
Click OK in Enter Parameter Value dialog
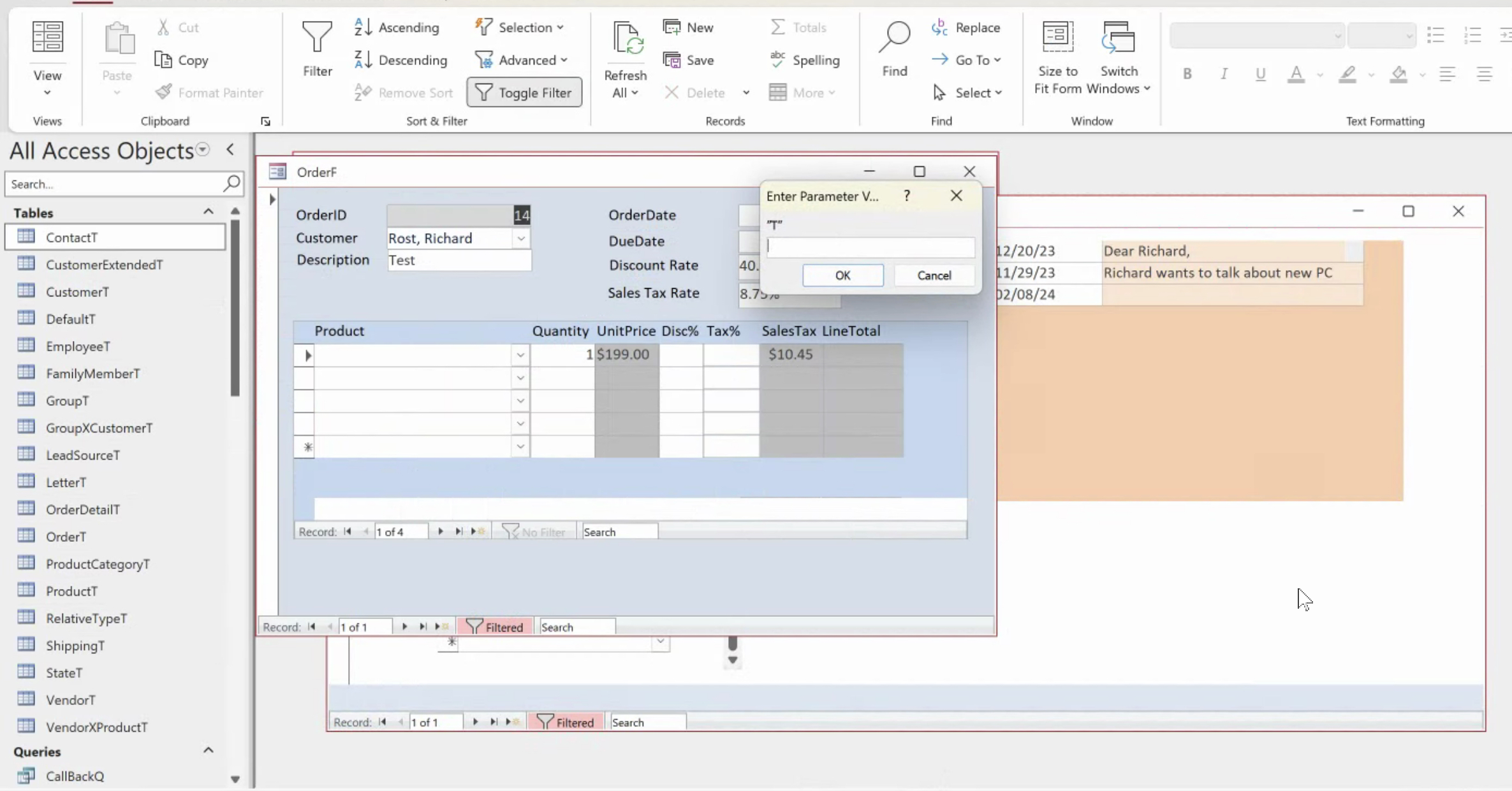(842, 275)
